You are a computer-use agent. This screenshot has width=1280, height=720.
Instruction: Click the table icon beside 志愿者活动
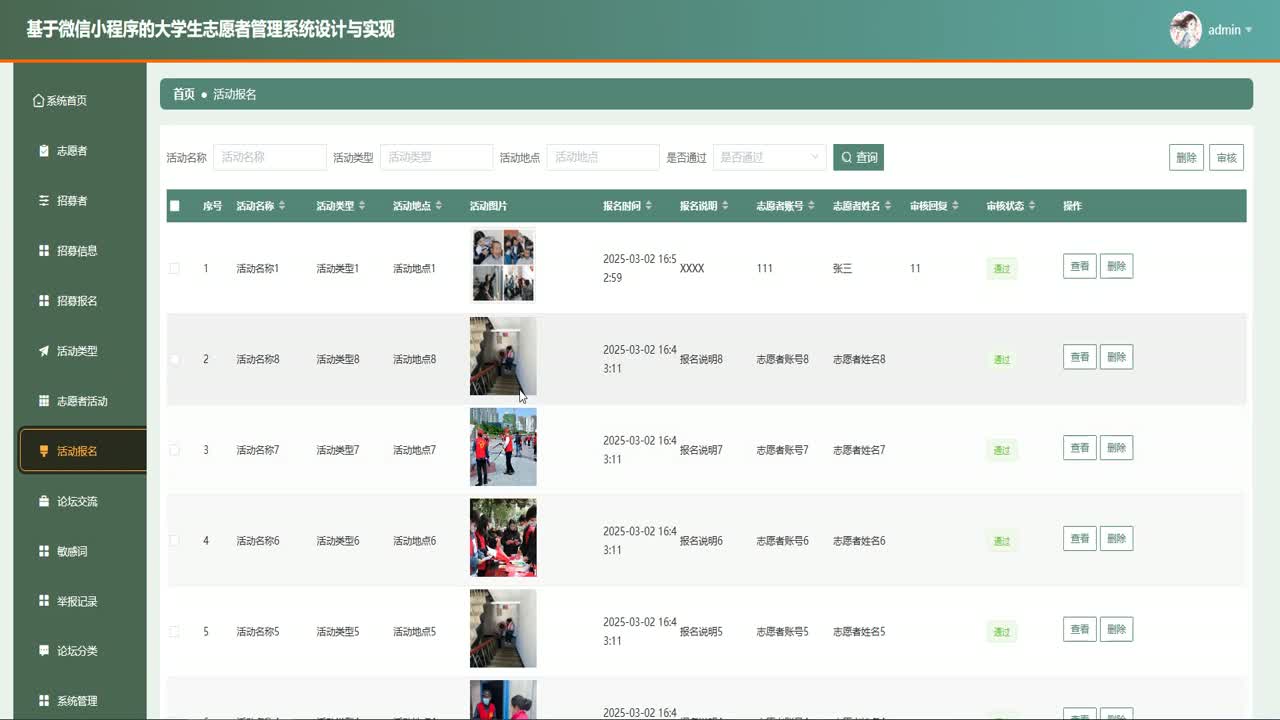pyautogui.click(x=44, y=401)
